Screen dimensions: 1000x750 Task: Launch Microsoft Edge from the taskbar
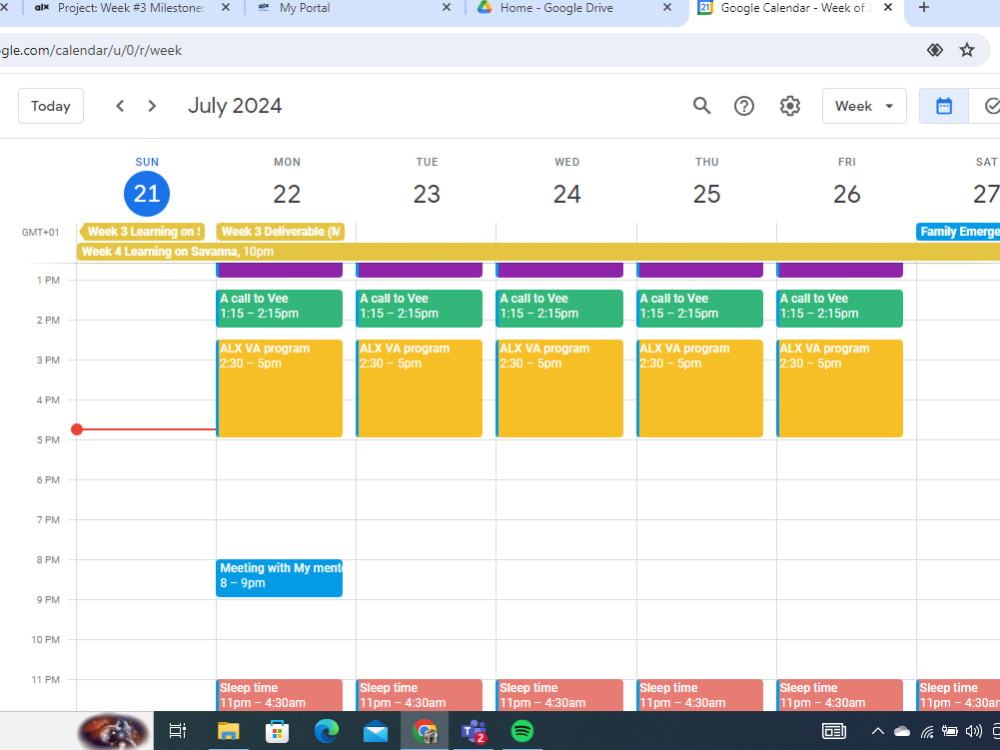[327, 731]
